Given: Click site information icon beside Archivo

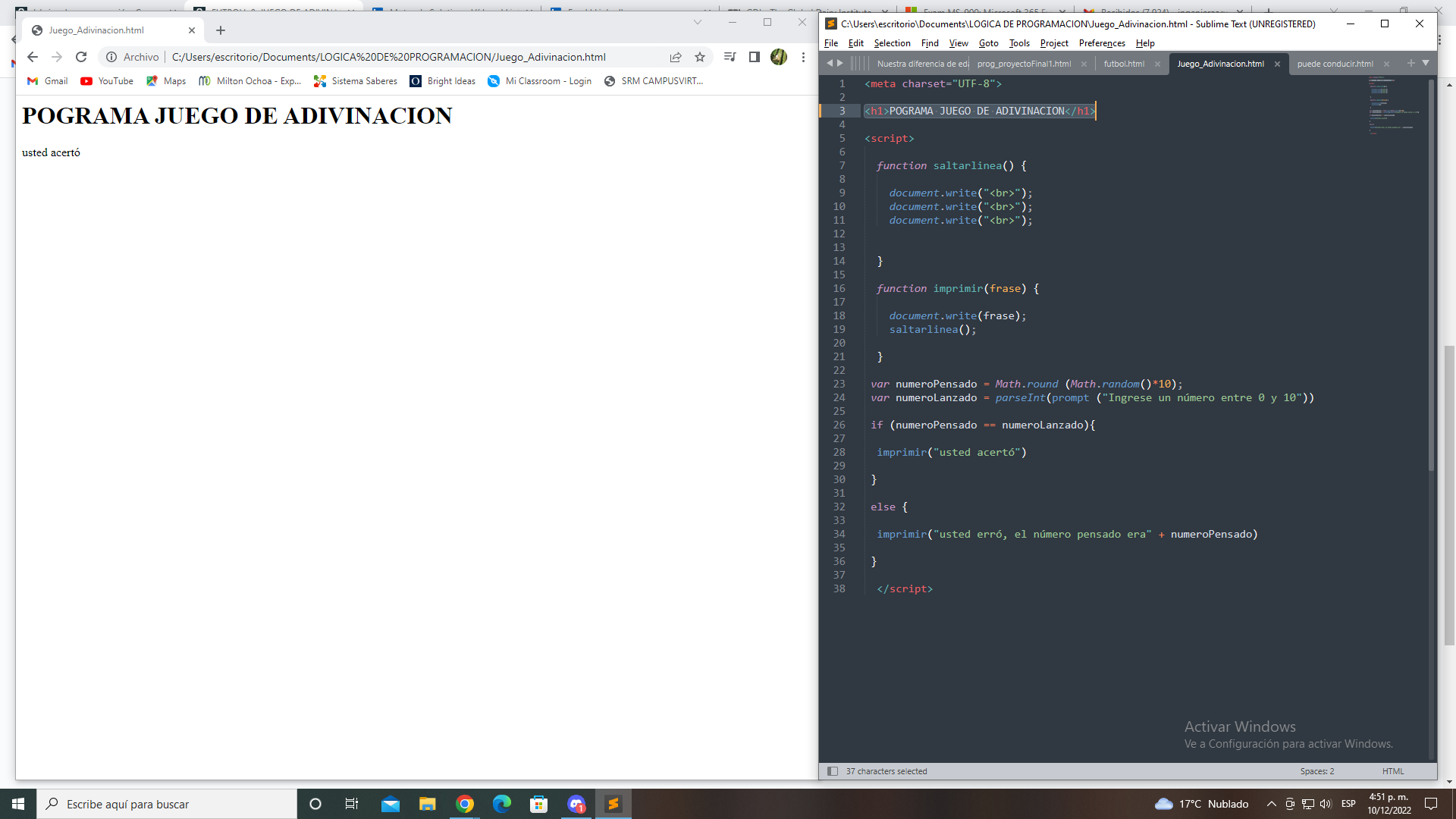Looking at the screenshot, I should 111,57.
